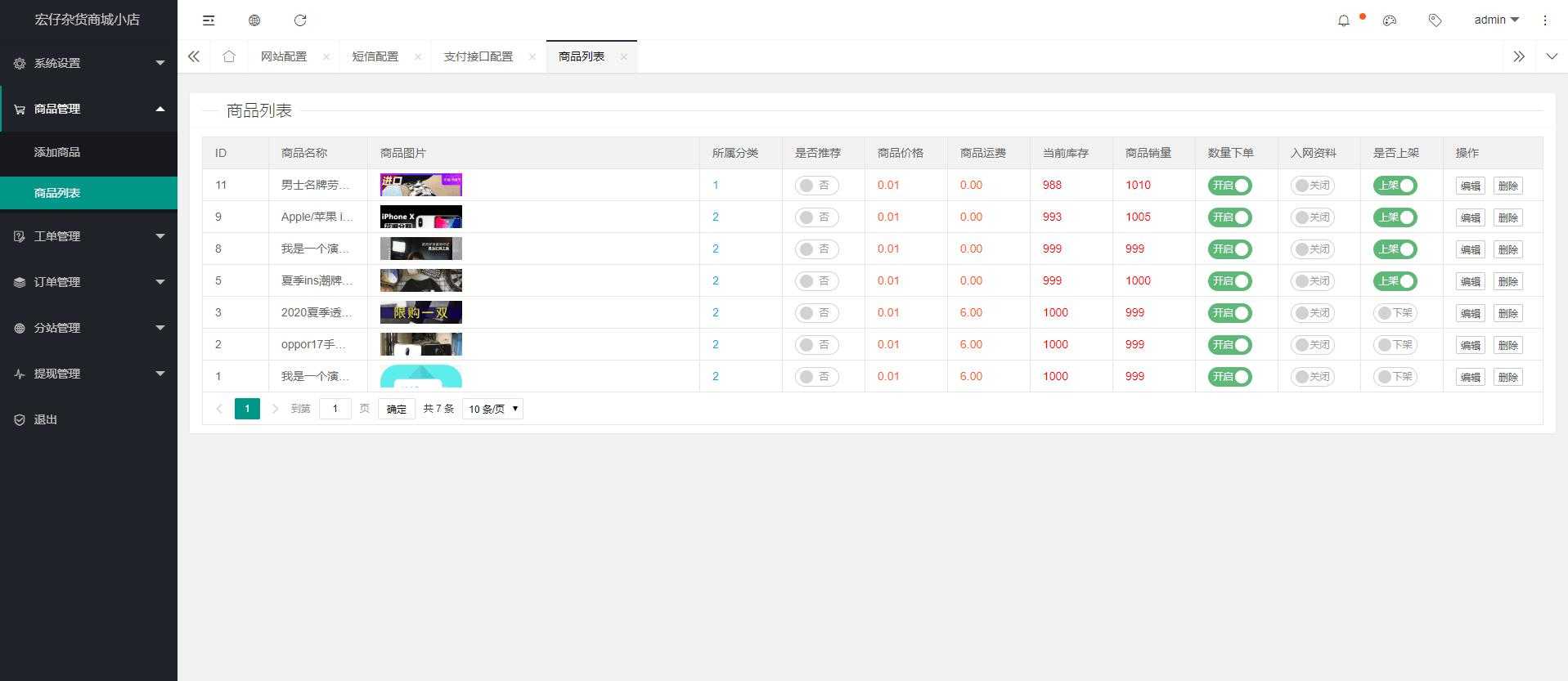This screenshot has width=1568, height=681.
Task: Click the page number input field
Action: coord(335,409)
